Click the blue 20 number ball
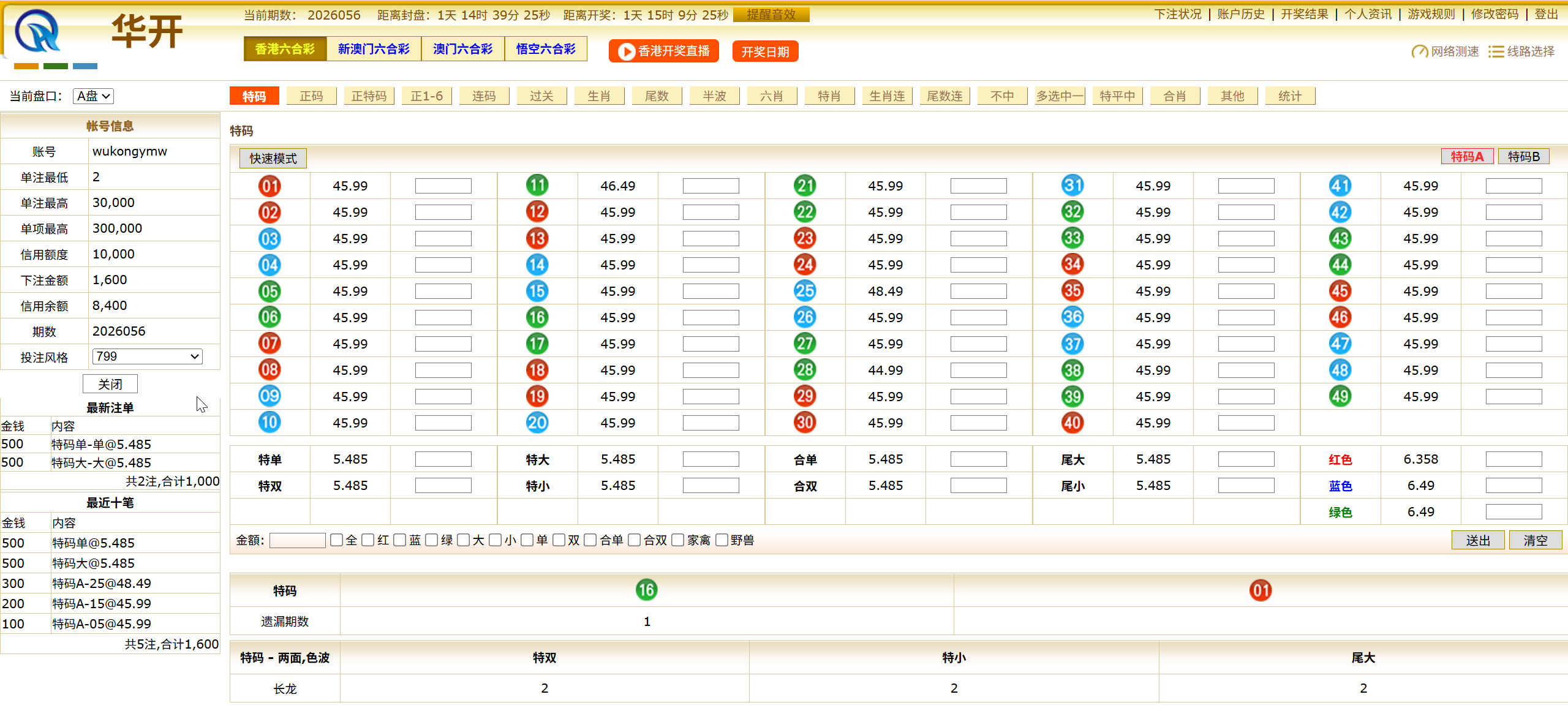The width and height of the screenshot is (1568, 727). click(x=537, y=423)
